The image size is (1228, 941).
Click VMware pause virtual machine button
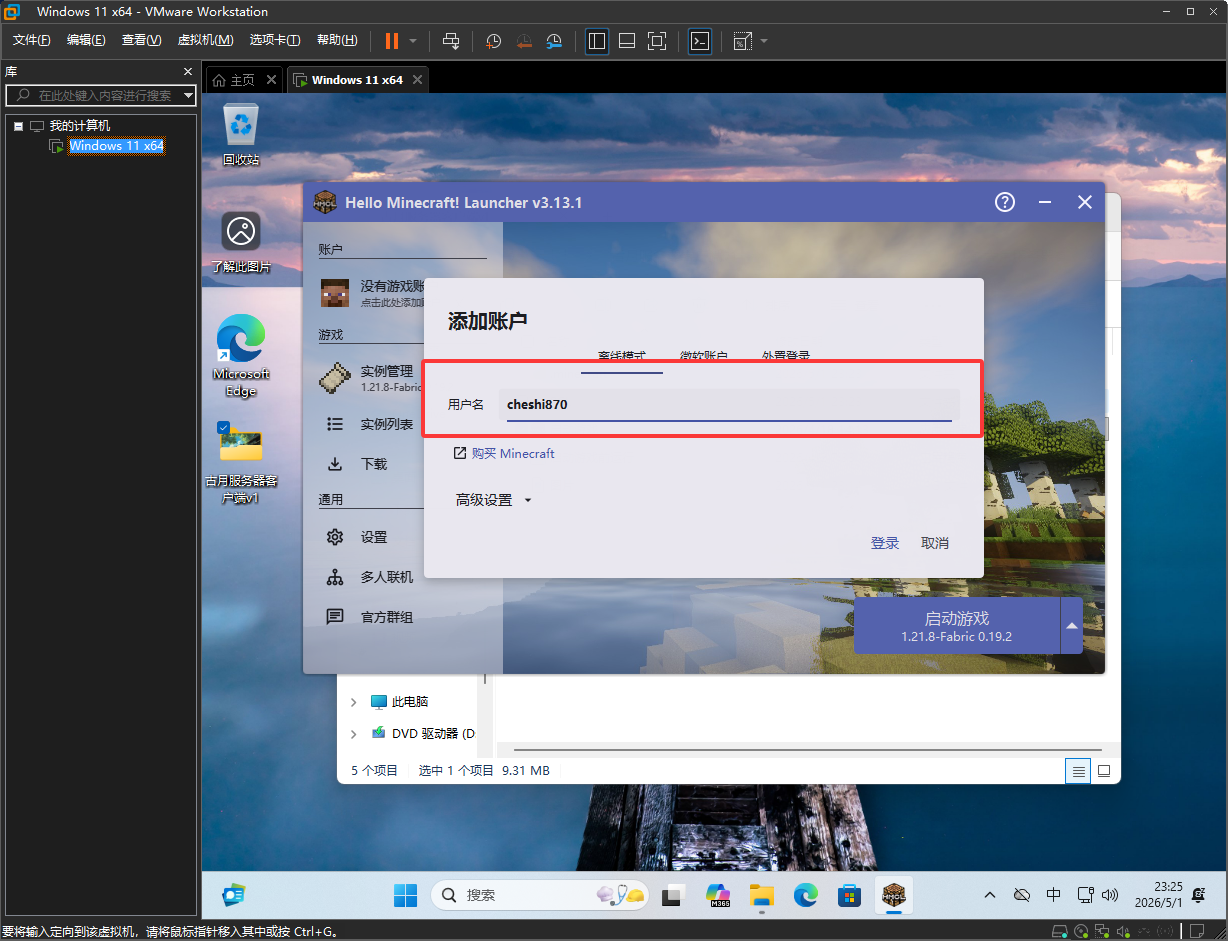[391, 41]
